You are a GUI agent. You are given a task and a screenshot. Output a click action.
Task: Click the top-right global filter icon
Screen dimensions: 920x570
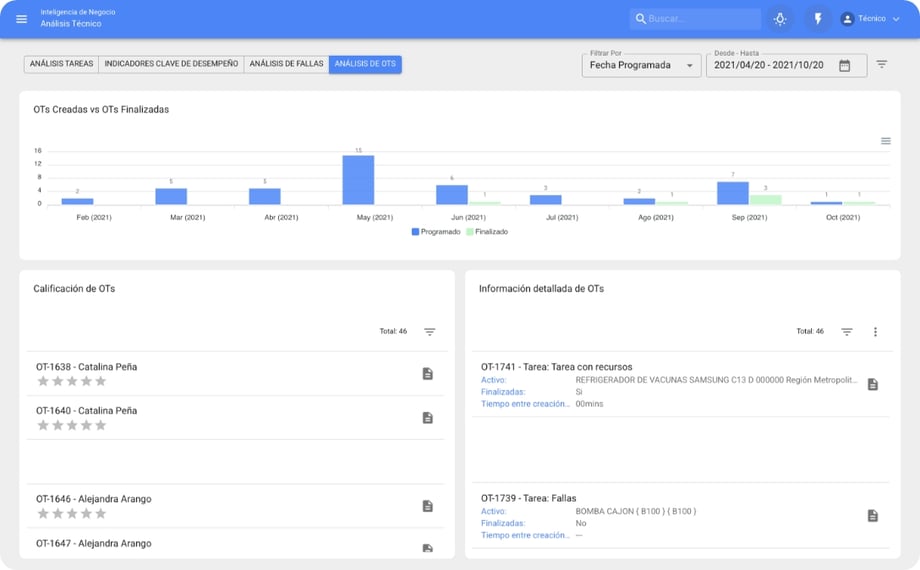[881, 64]
